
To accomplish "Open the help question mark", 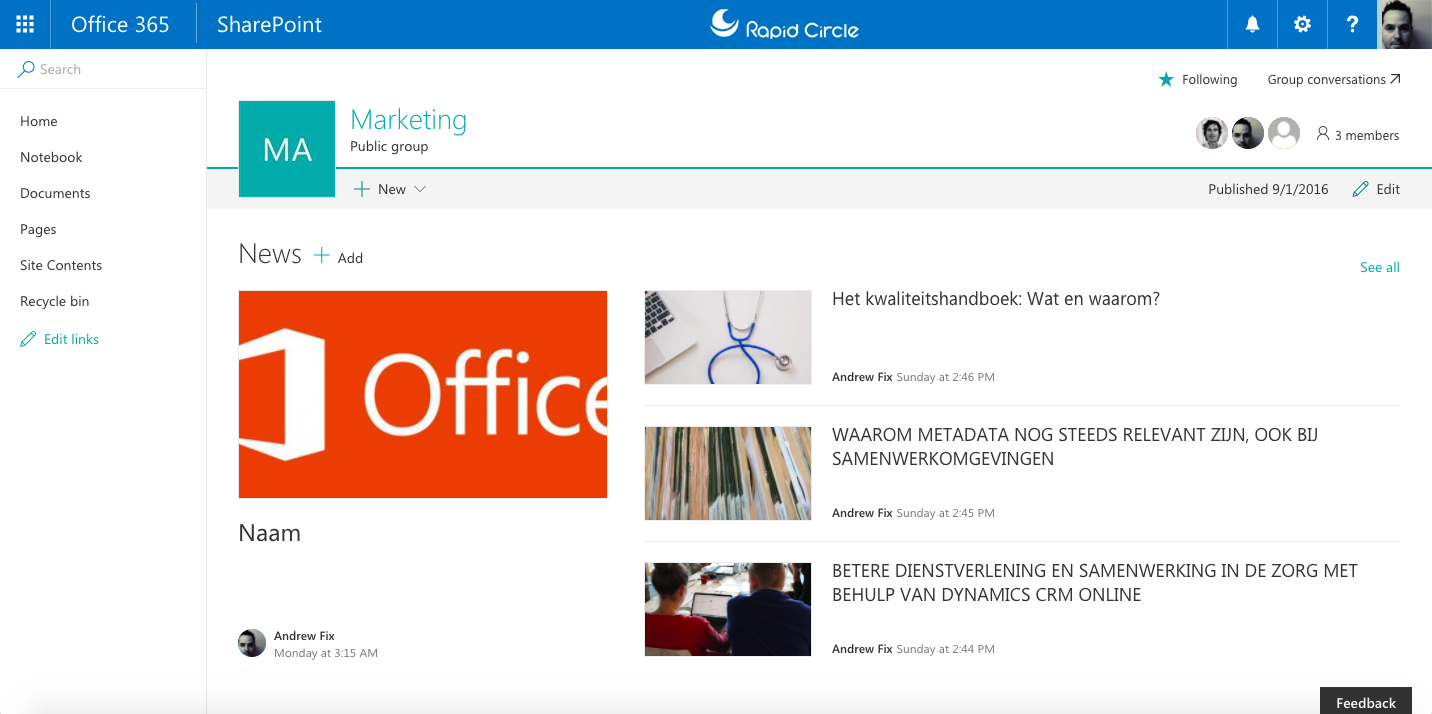I will tap(1352, 24).
